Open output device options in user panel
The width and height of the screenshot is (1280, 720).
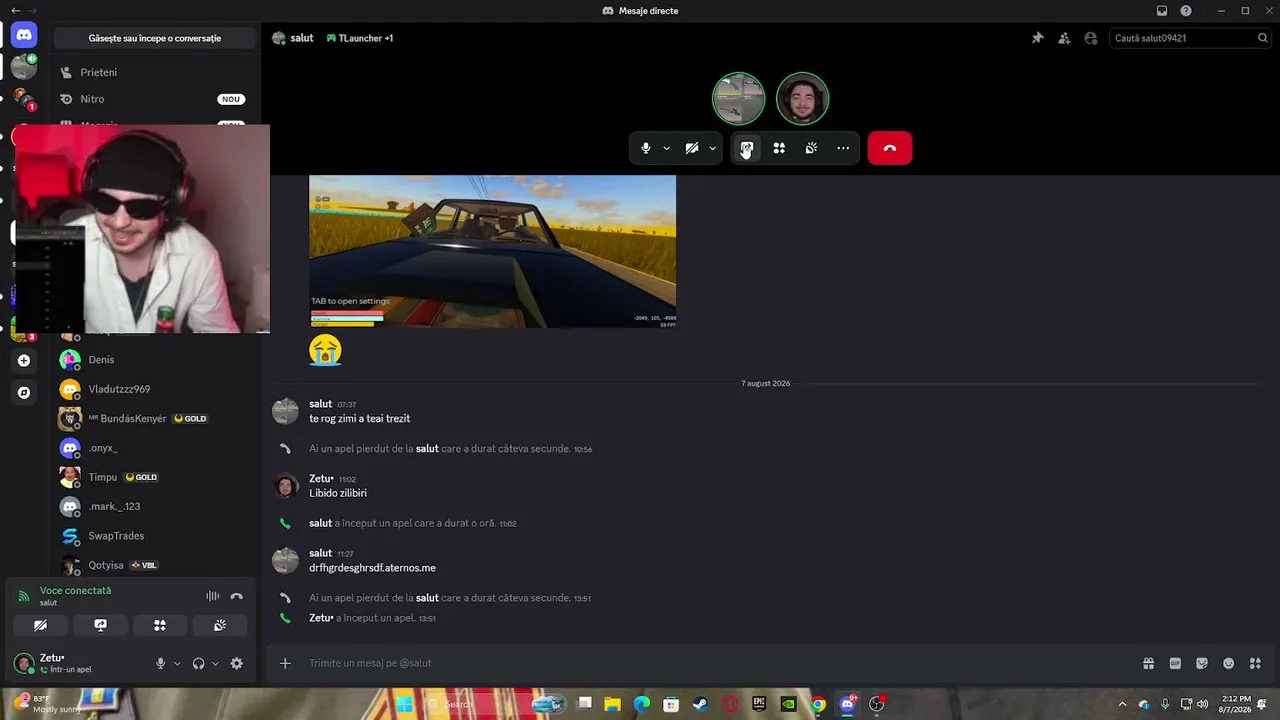(x=215, y=663)
